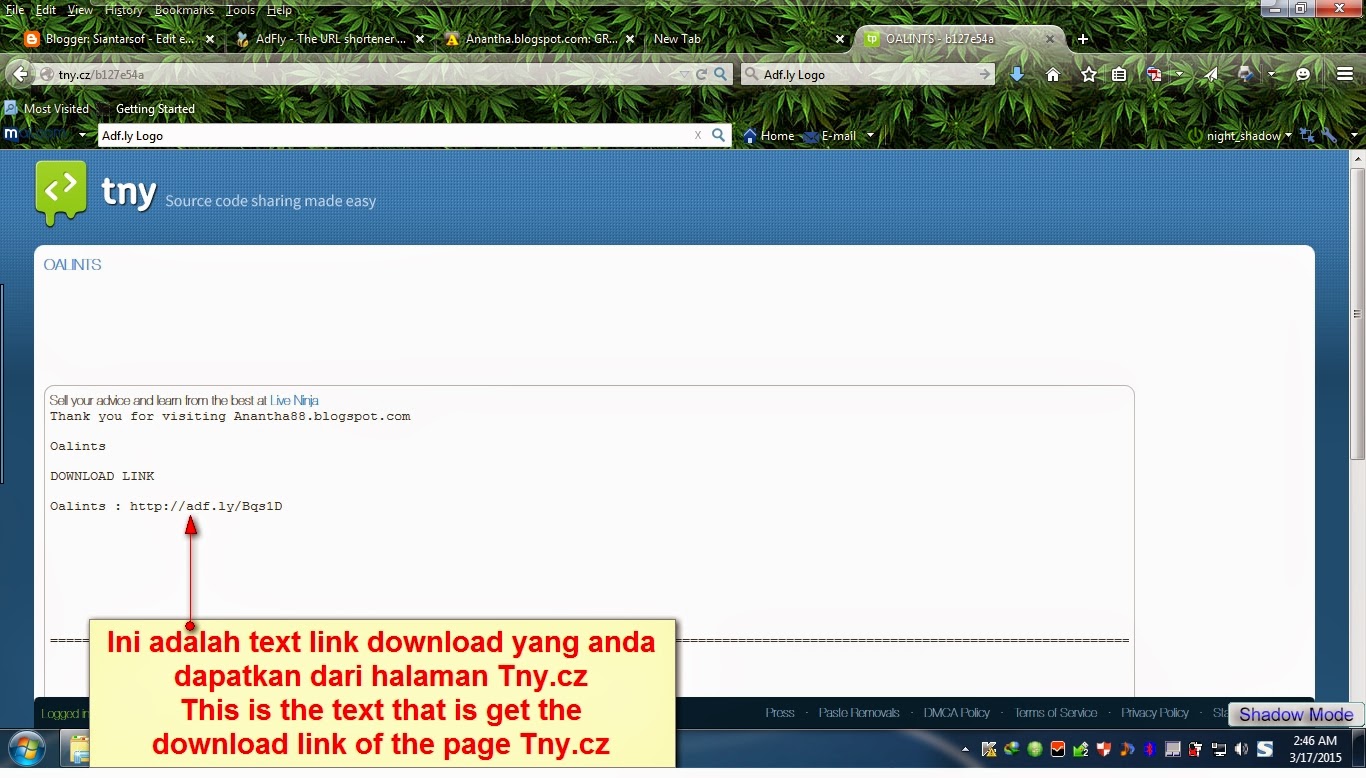Click the magnifier in the Adf.ly Logo toolbar search

click(x=718, y=135)
